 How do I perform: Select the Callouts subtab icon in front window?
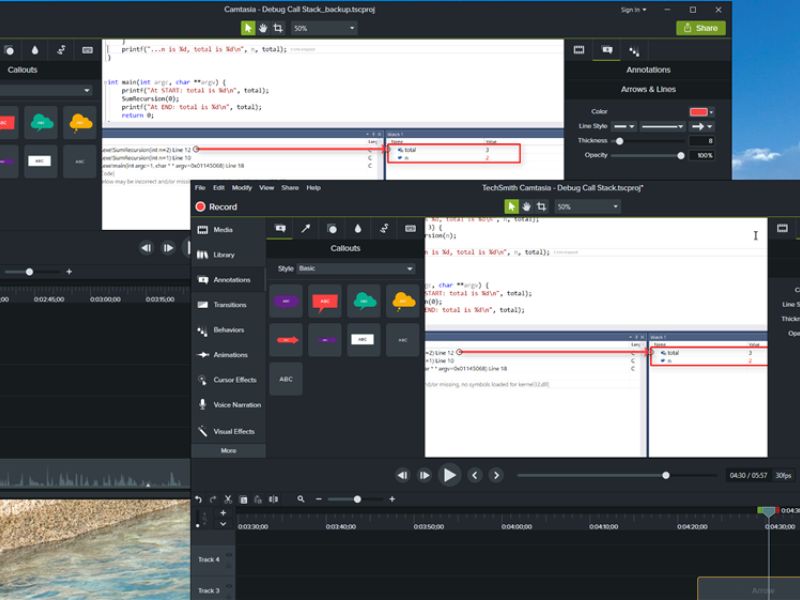[280, 229]
